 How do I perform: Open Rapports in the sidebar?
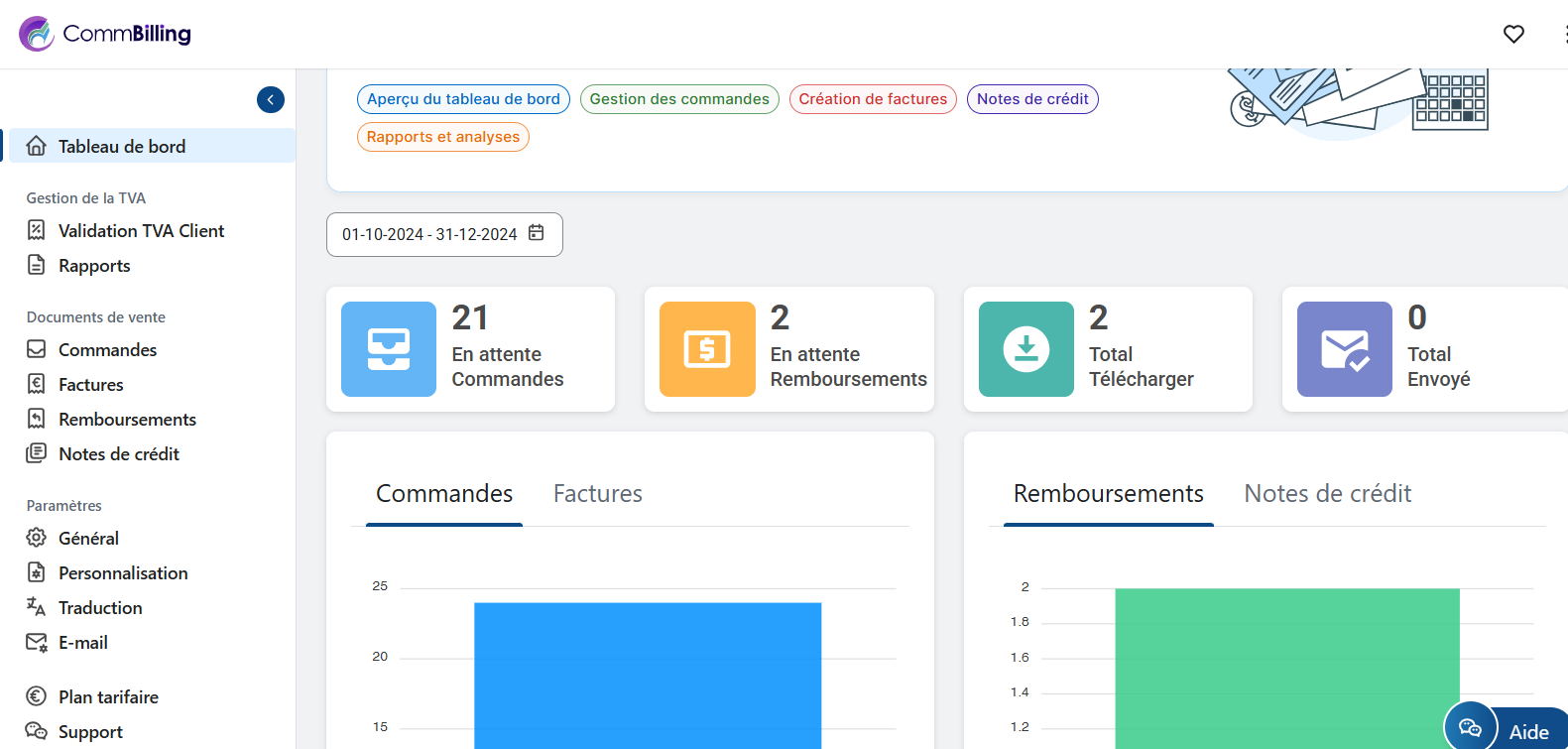(x=94, y=265)
